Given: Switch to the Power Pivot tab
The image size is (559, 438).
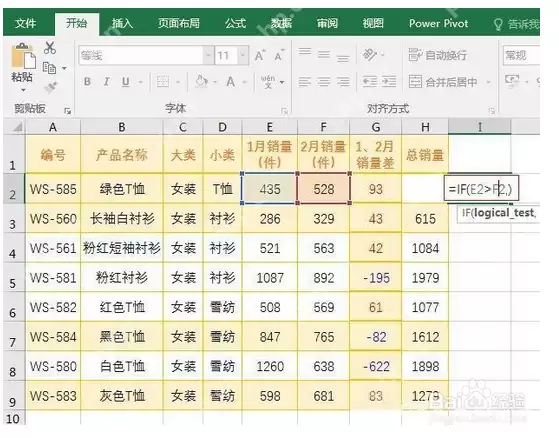Looking at the screenshot, I should 439,24.
